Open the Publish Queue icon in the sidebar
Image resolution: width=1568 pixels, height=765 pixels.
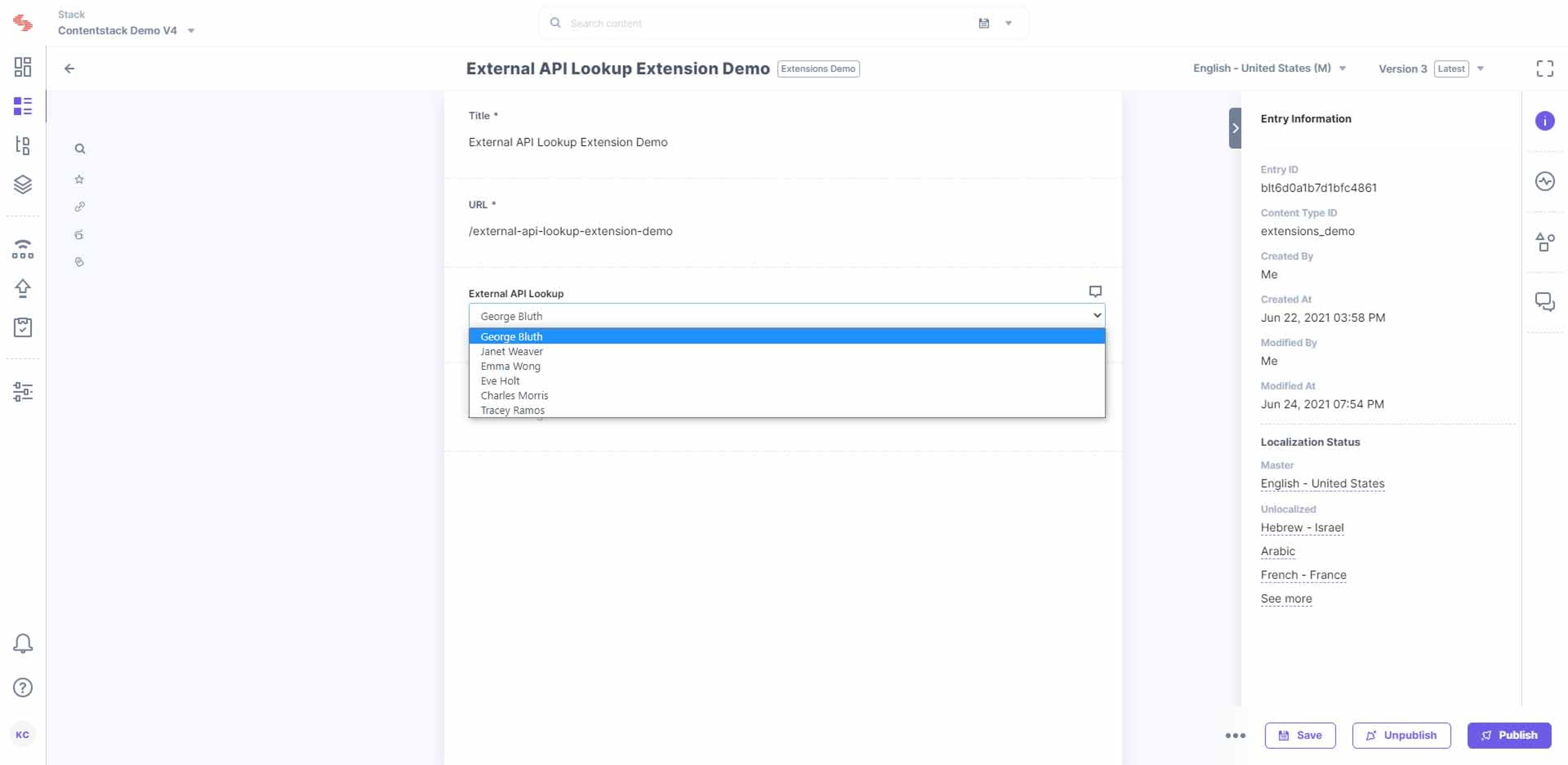point(22,249)
